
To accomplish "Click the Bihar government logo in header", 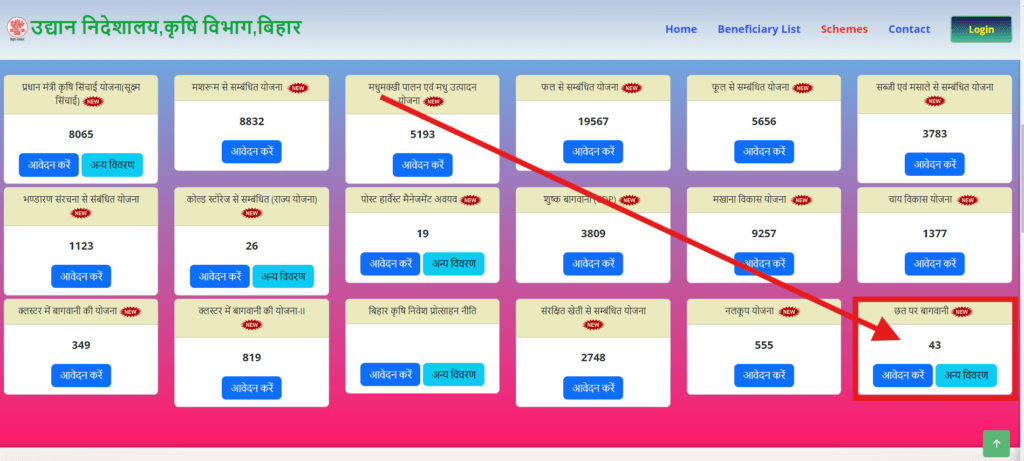I will (16, 26).
